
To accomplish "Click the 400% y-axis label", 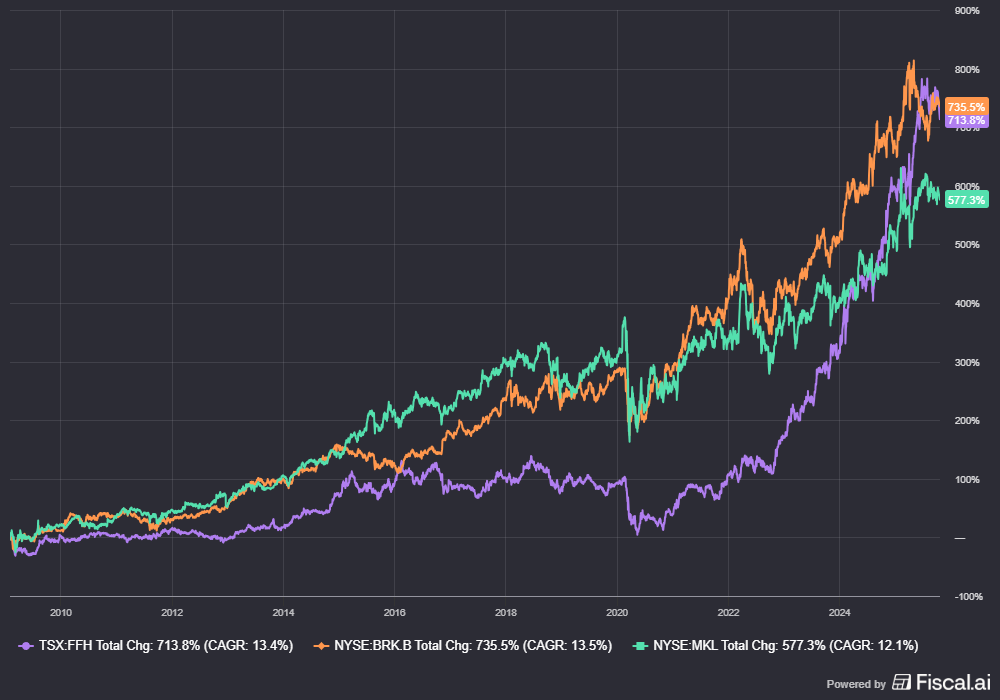I will (967, 303).
